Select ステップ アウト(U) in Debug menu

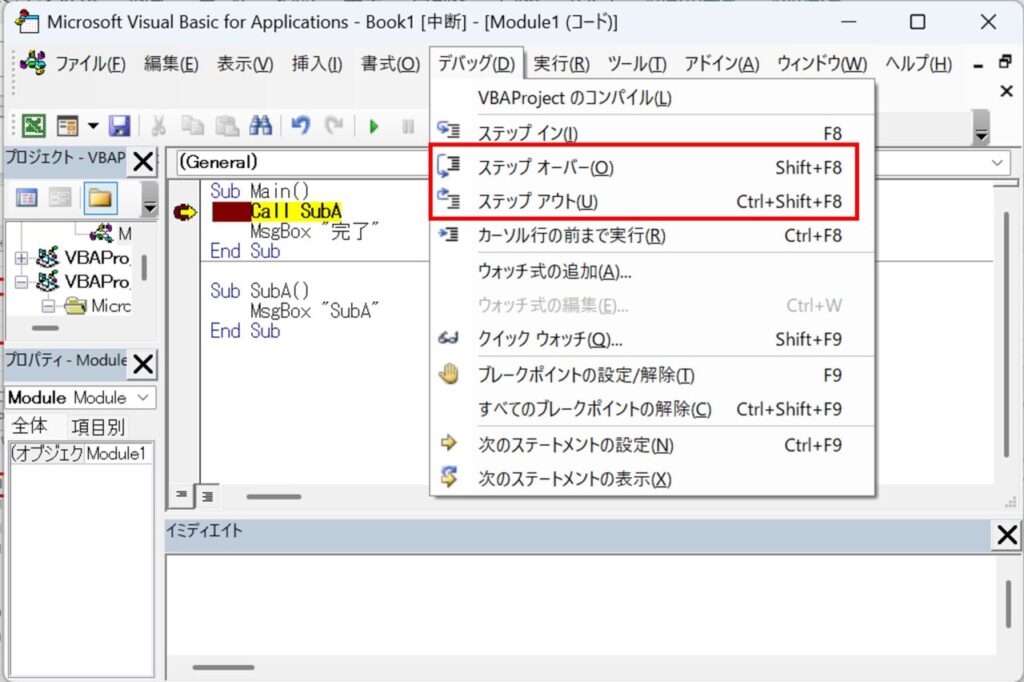pos(652,202)
